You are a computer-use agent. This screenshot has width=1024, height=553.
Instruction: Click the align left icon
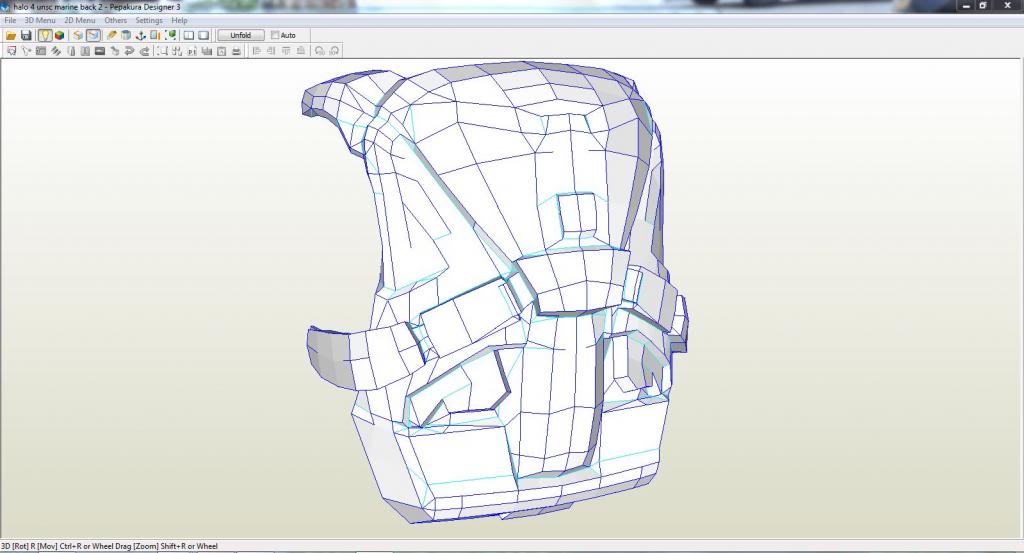pos(256,51)
